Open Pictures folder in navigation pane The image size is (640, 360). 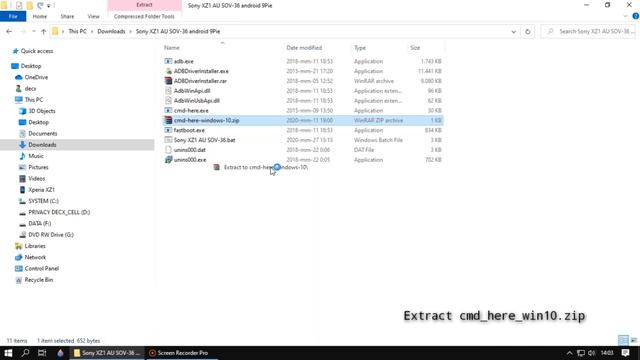[x=38, y=167]
